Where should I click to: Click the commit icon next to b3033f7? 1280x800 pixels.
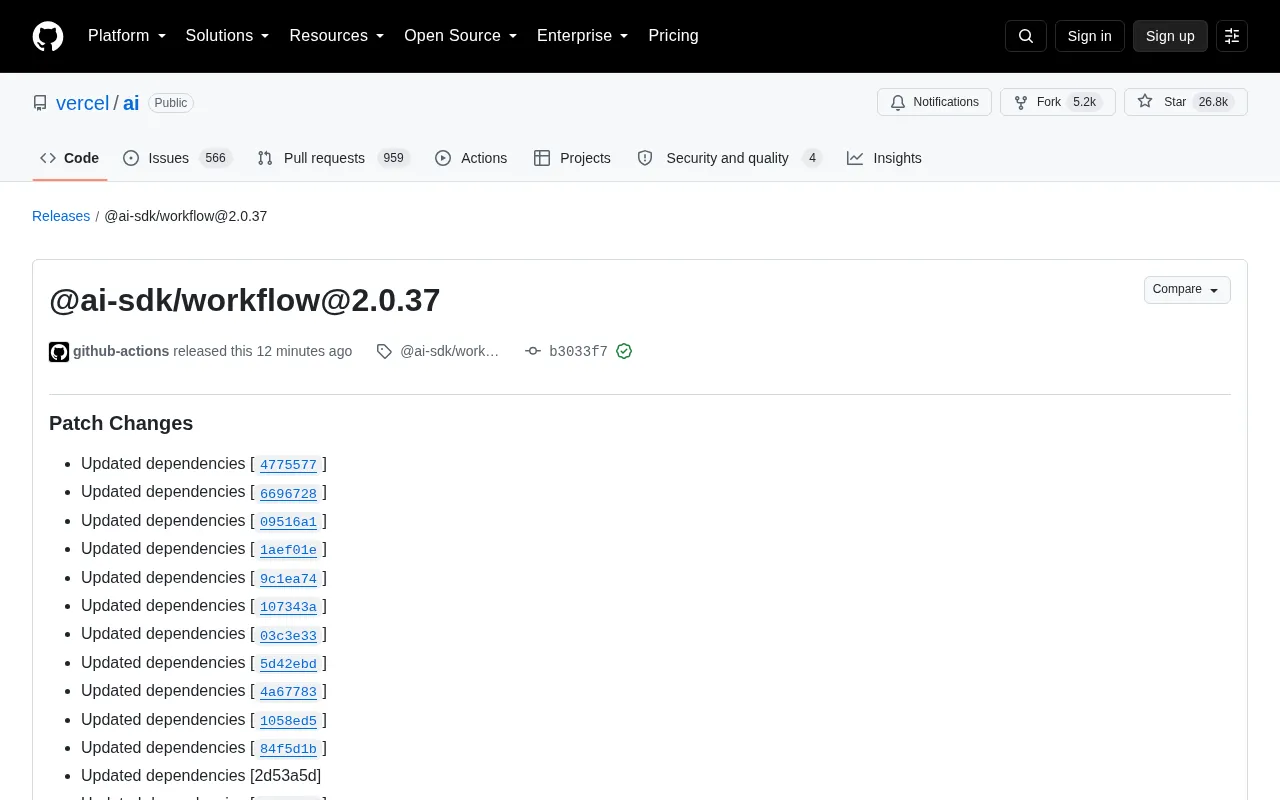point(533,351)
